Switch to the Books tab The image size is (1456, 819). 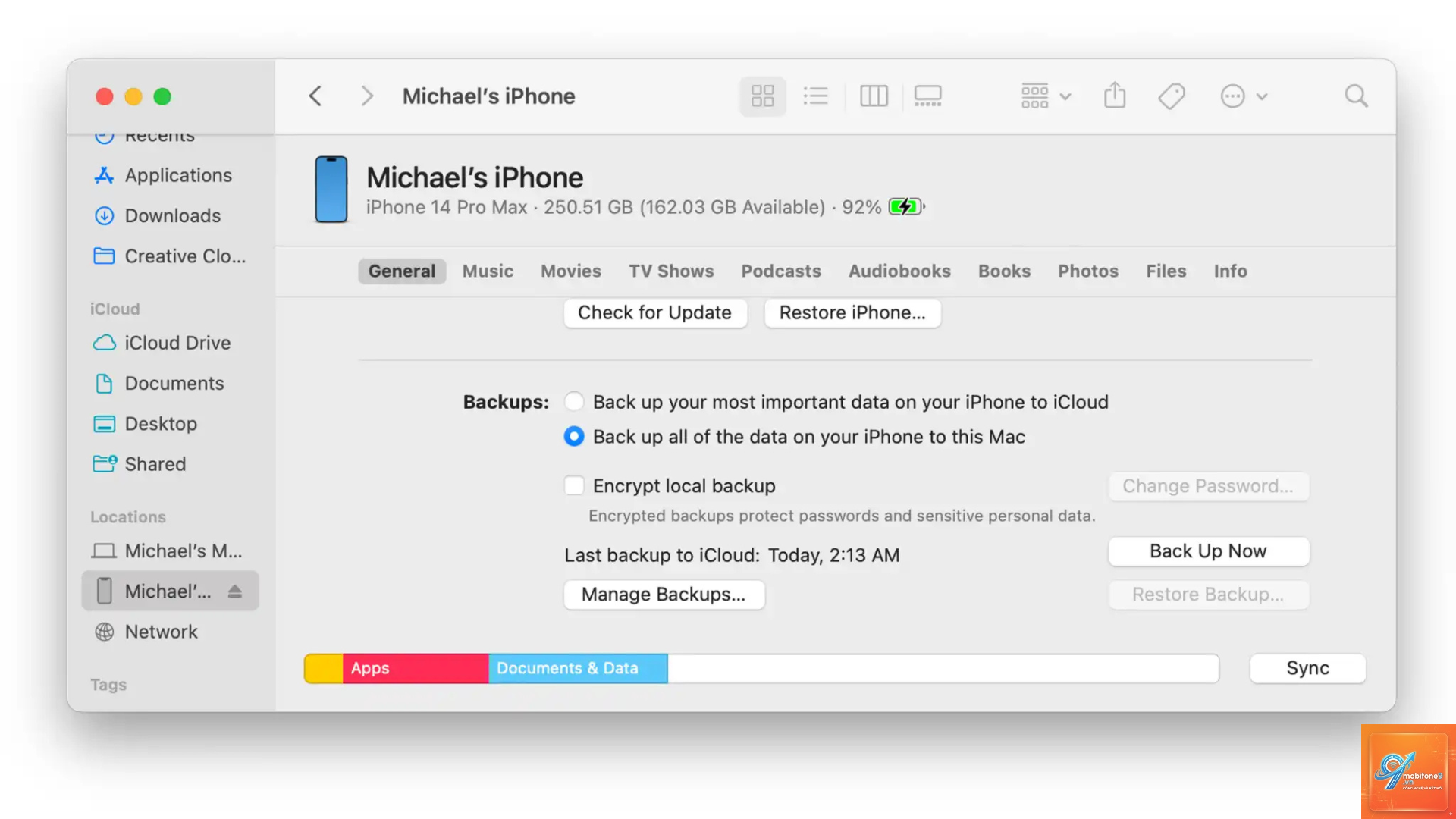pos(1004,271)
